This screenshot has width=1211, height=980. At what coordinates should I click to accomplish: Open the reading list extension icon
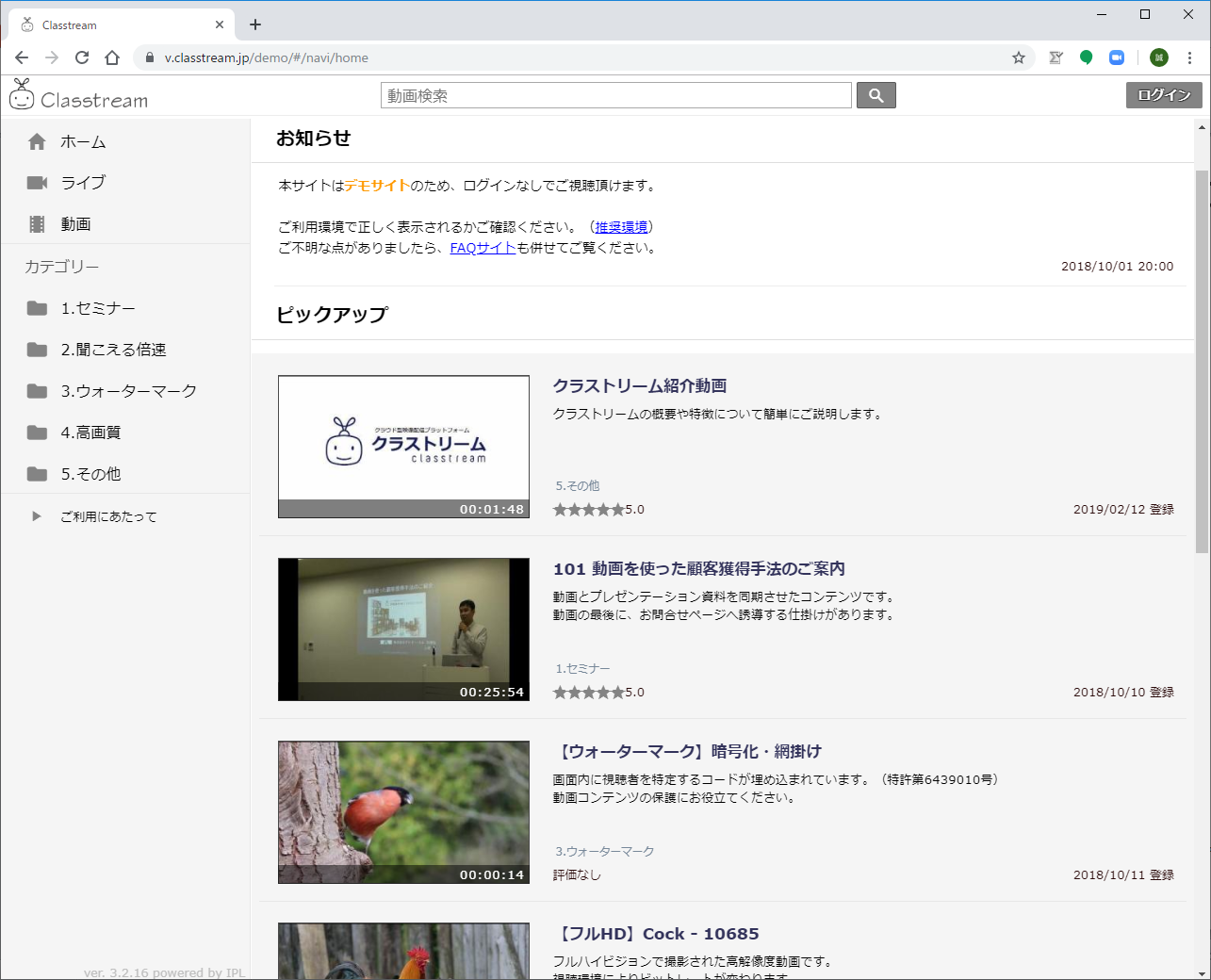point(1056,57)
